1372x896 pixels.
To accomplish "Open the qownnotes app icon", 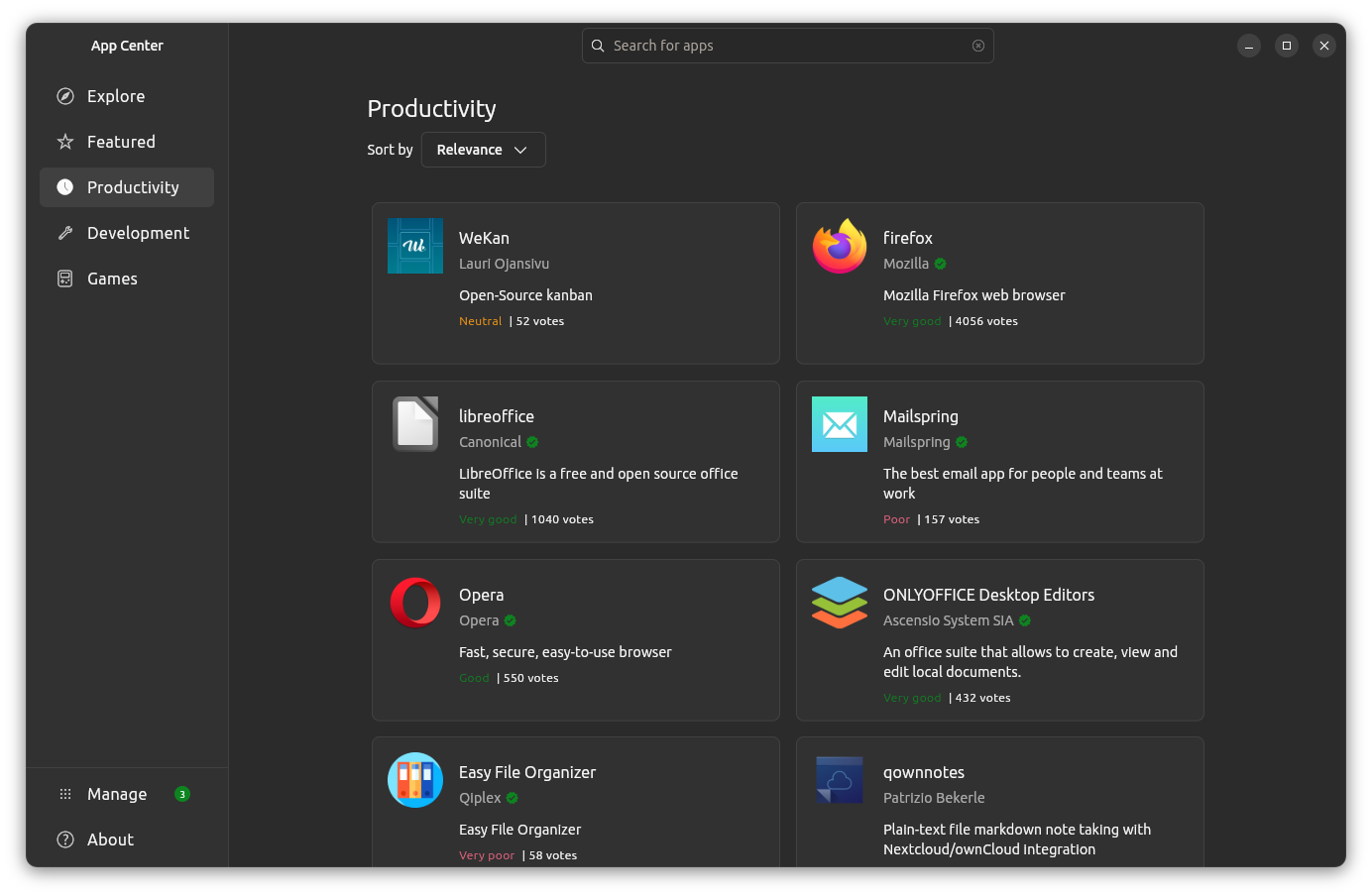I will pyautogui.click(x=839, y=780).
